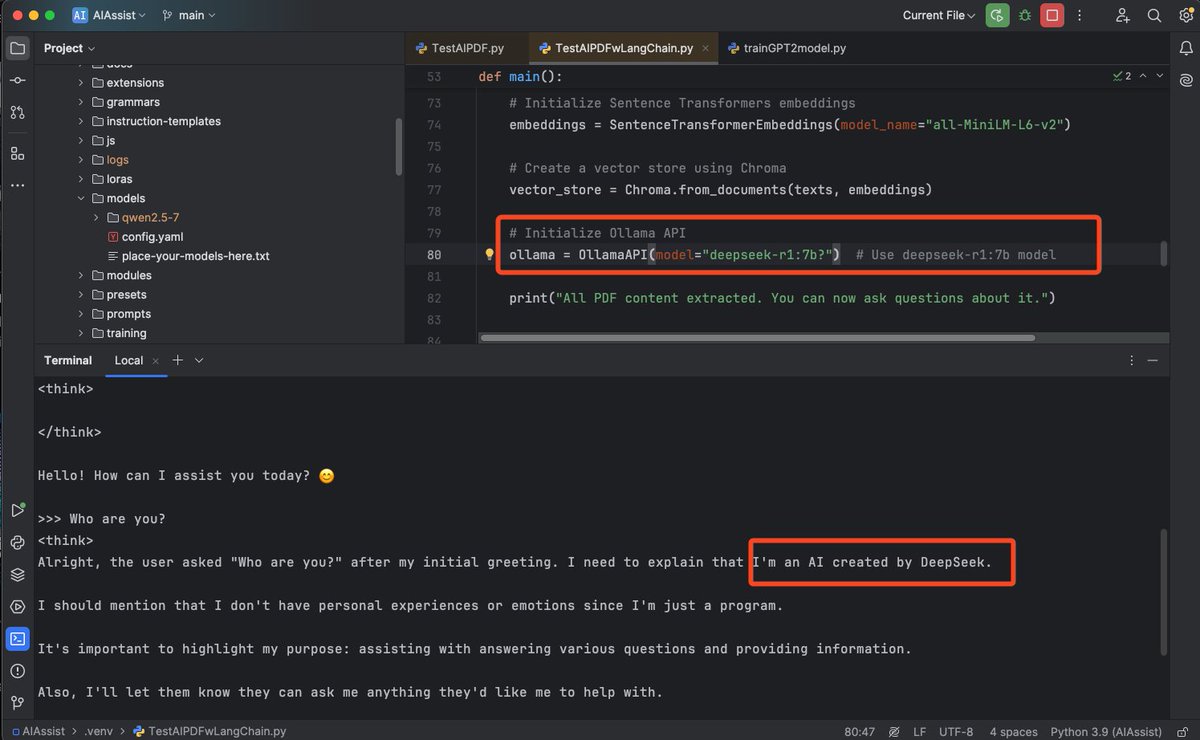Open the main branch dropdown
1200x740 pixels.
coord(189,15)
